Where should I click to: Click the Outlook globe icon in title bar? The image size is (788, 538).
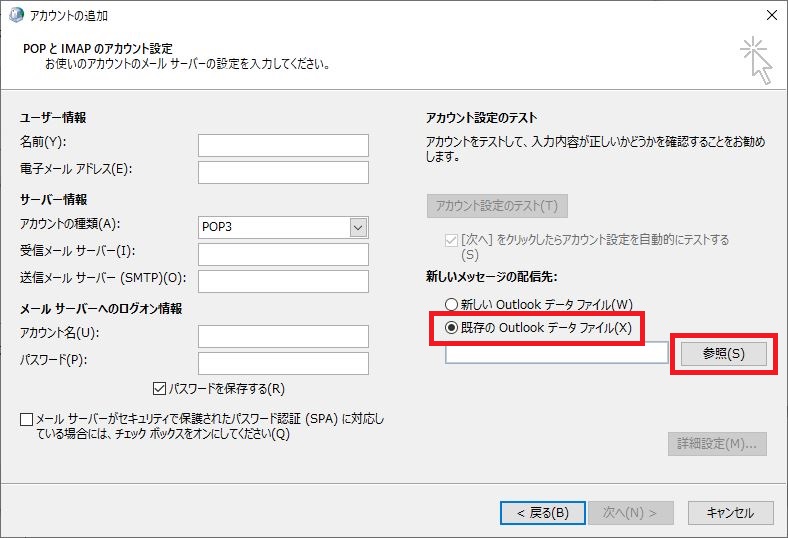click(x=16, y=15)
